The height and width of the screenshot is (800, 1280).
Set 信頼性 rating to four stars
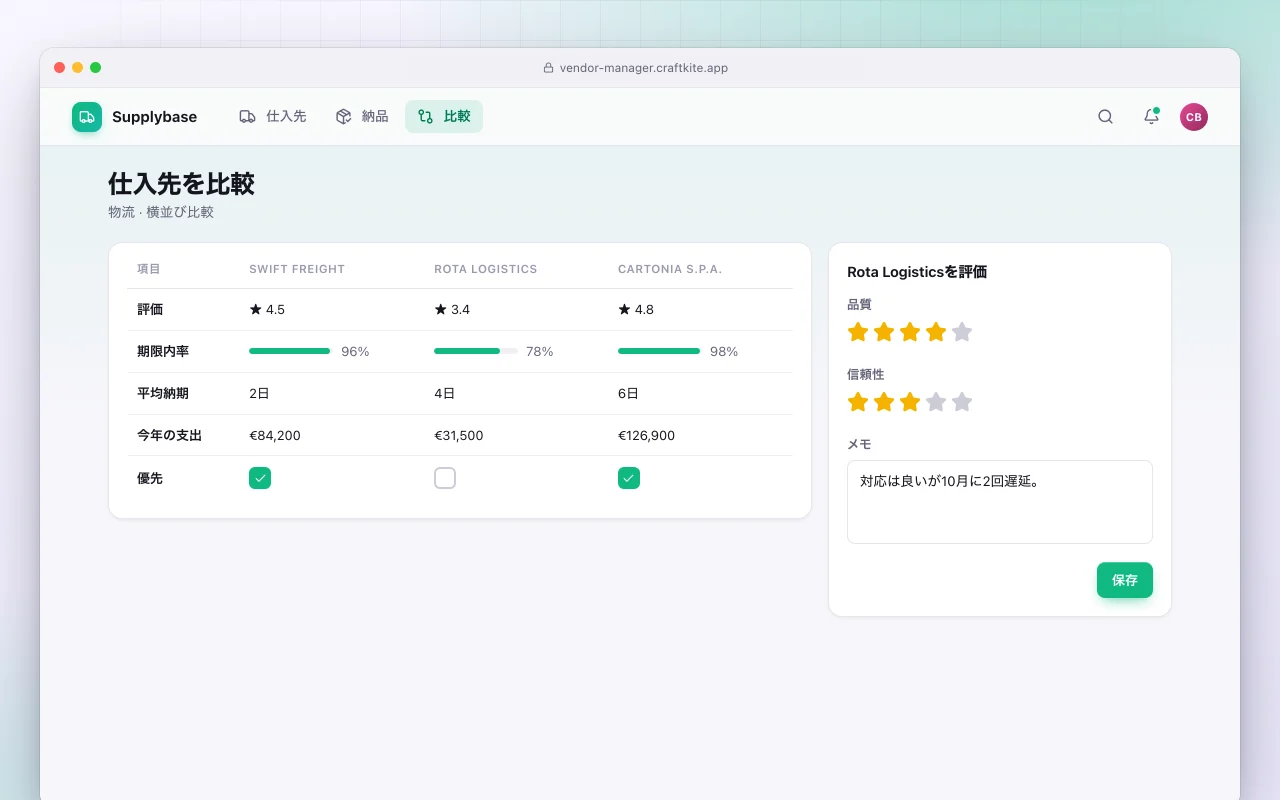click(936, 402)
